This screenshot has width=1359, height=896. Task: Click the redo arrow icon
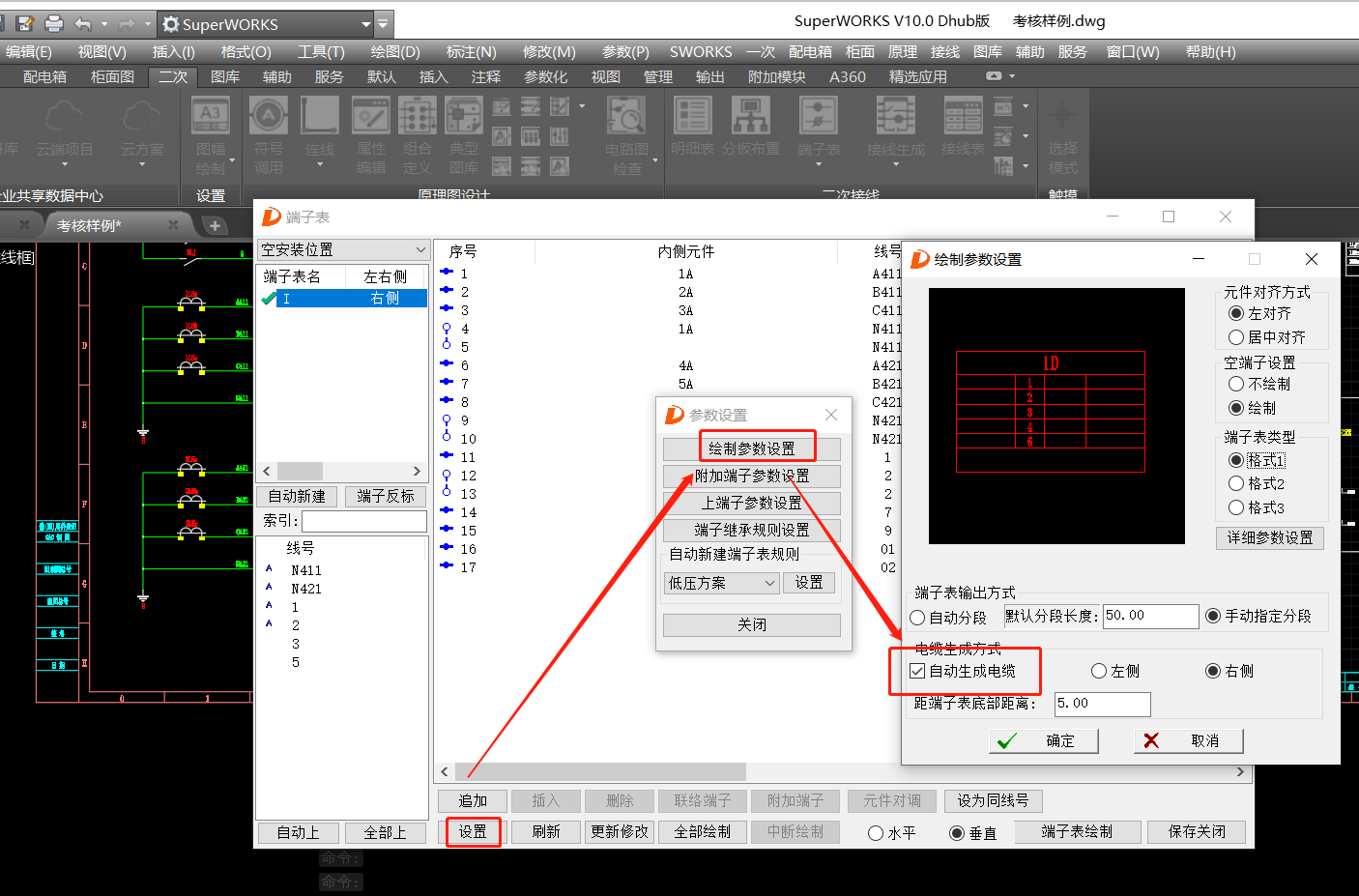(x=127, y=23)
